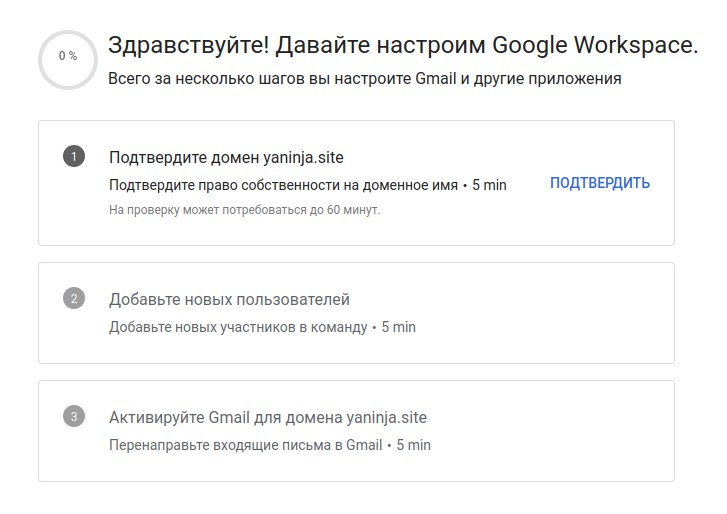Click the activate Gmail card
This screenshot has width=727, height=514.
click(x=356, y=431)
